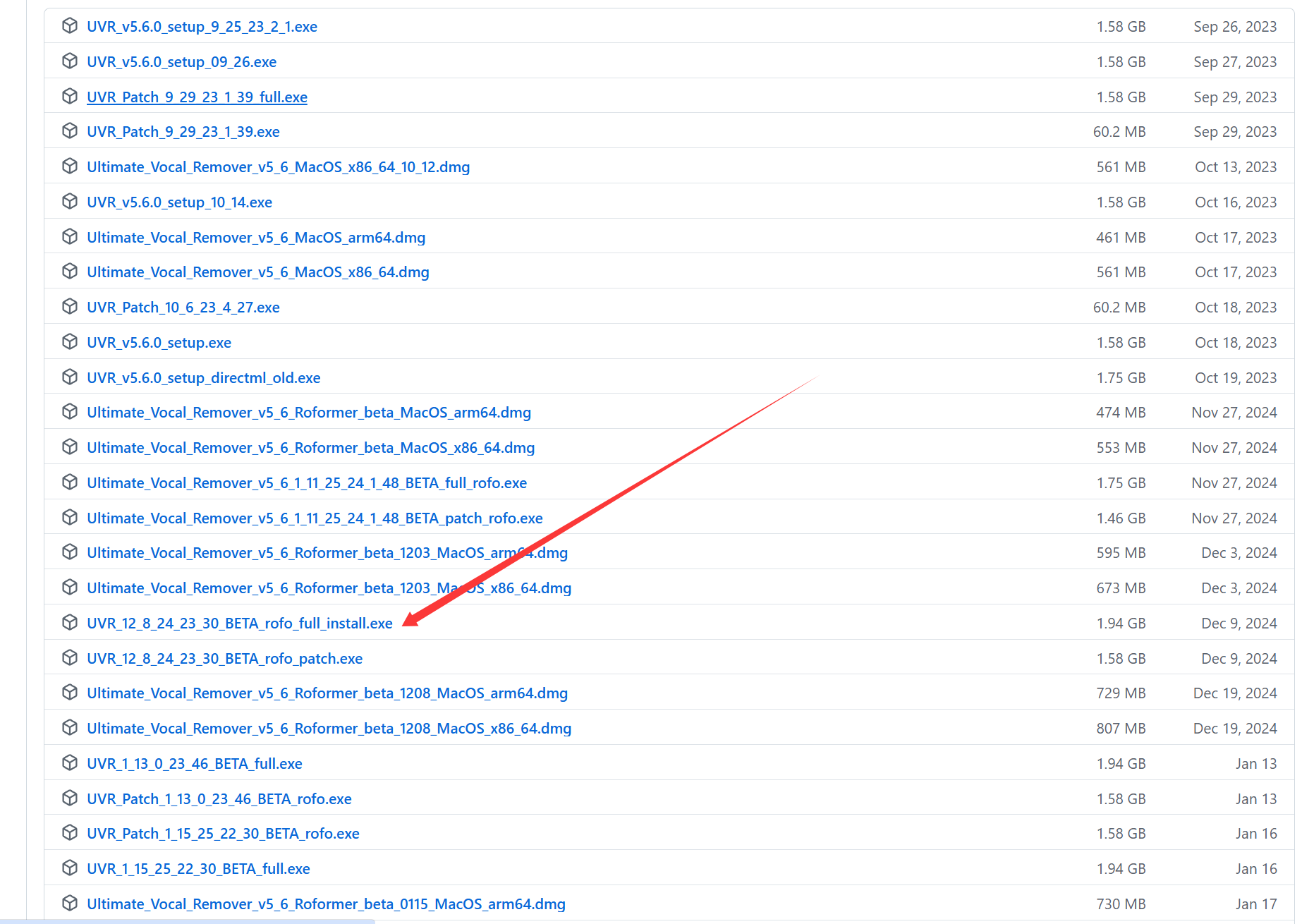The image size is (1302, 924).
Task: Click the "595 MB" file size
Action: [1121, 553]
